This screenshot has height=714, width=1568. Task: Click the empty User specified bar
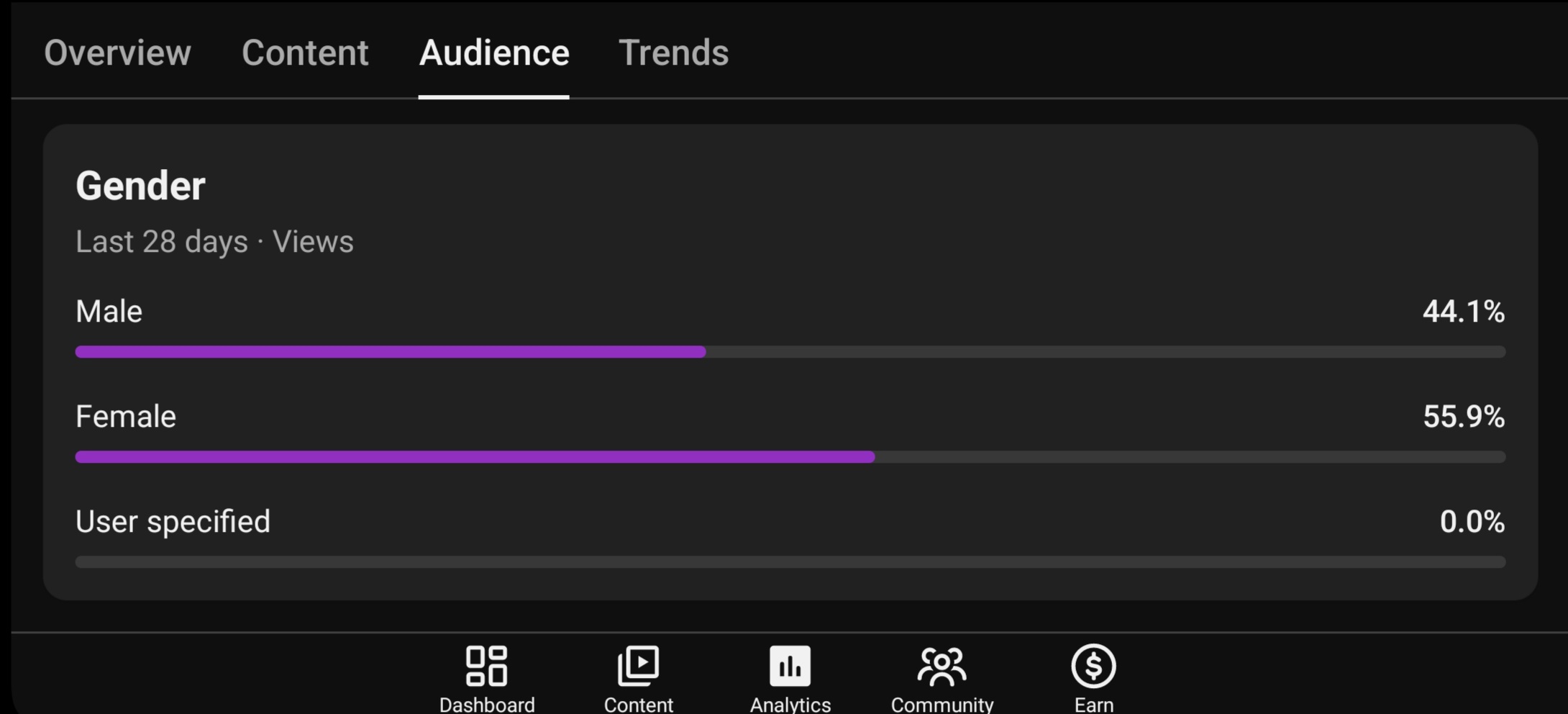pos(790,562)
